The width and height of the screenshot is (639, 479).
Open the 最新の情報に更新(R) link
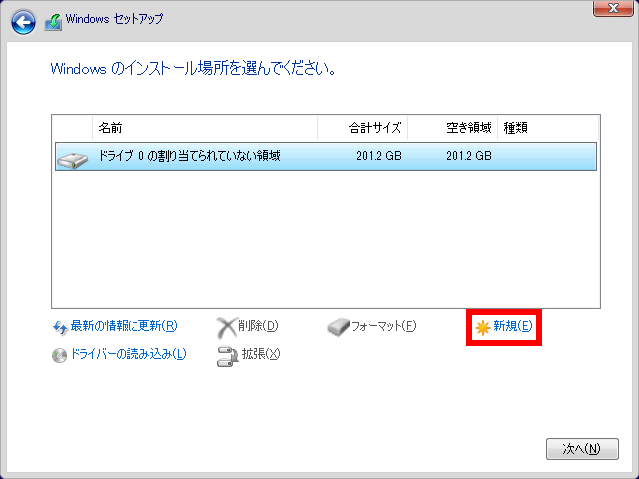click(124, 326)
